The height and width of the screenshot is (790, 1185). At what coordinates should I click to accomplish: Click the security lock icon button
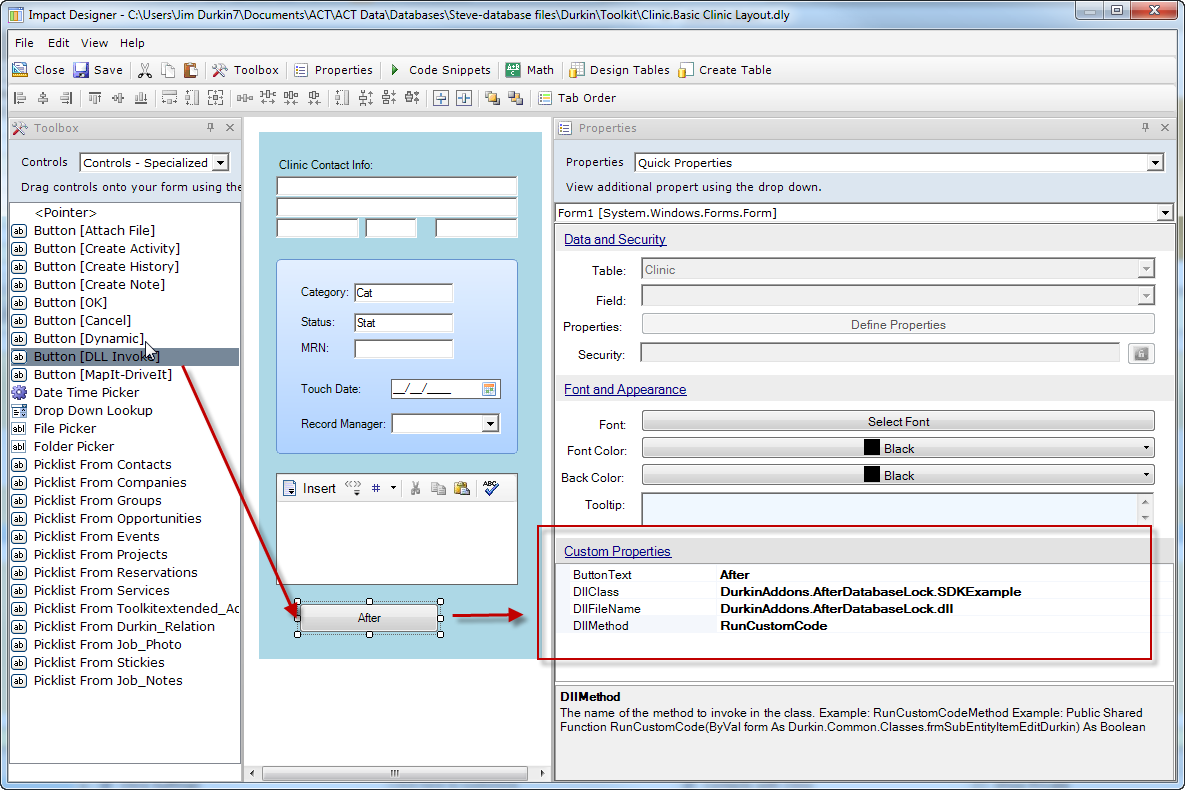point(1141,353)
